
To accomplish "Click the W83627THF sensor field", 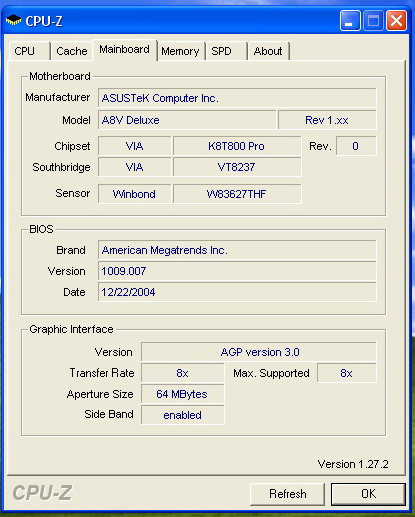I will pos(237,194).
